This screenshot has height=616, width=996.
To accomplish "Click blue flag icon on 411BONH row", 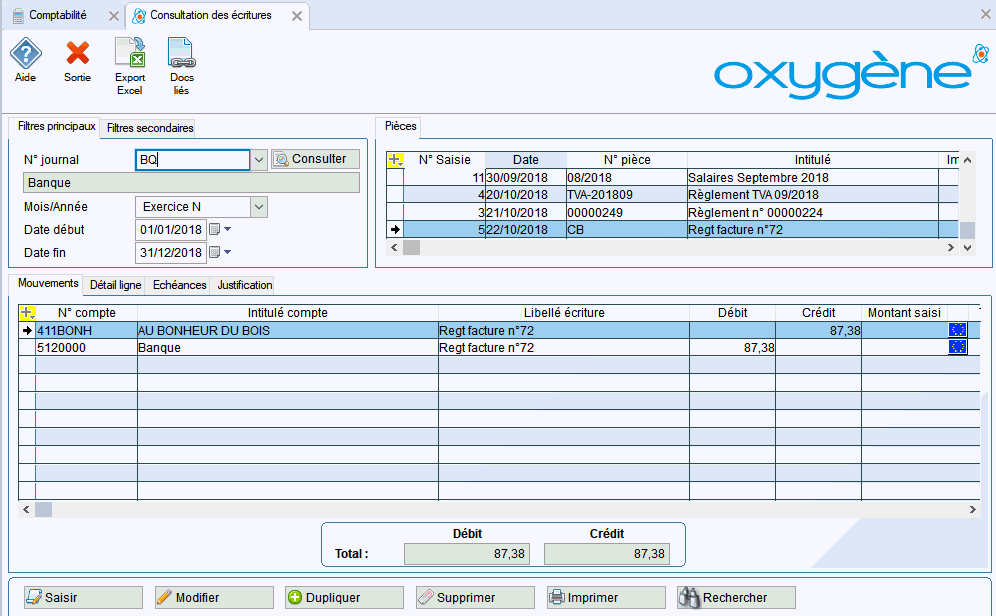I will 957,330.
